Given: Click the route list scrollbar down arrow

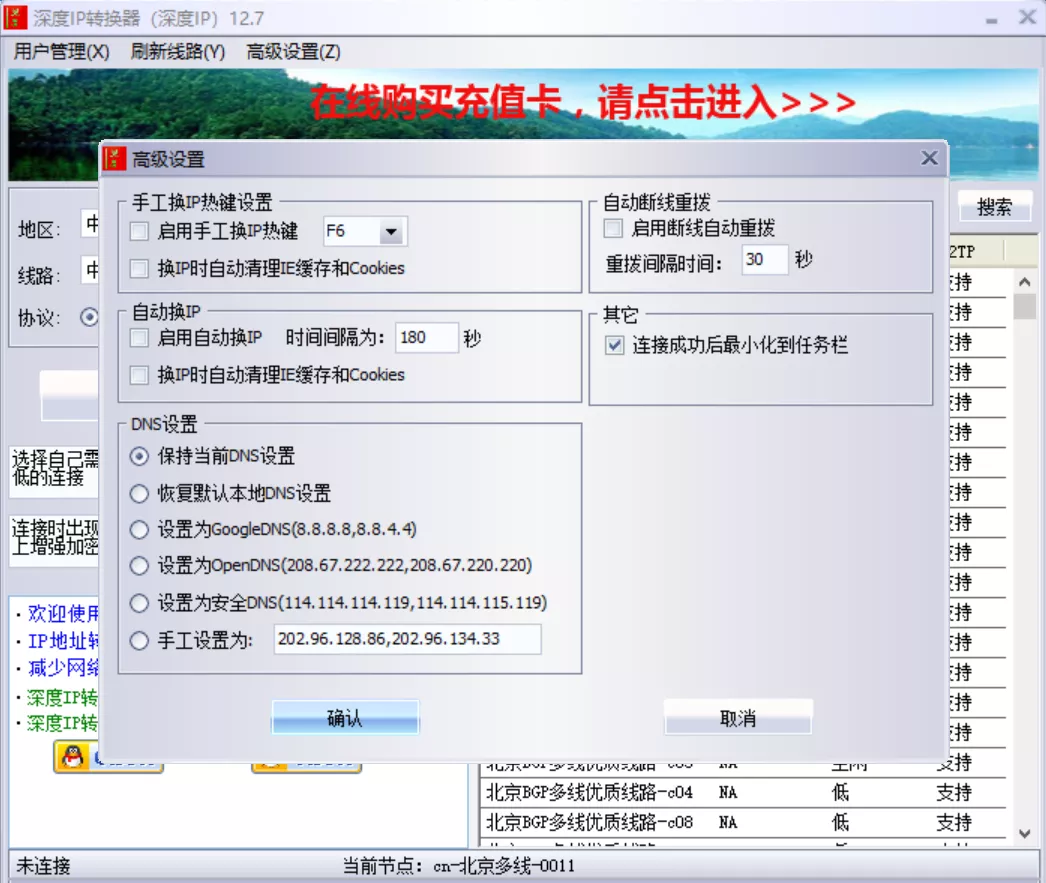Looking at the screenshot, I should point(1025,833).
